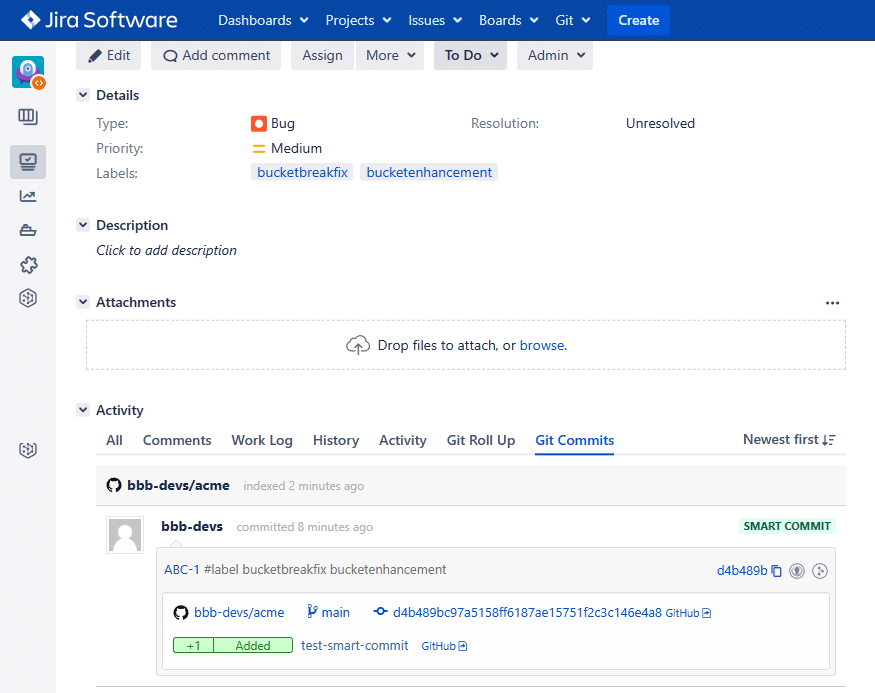Open the Projects dropdown menu
Screen dimensions: 875x693
point(358,20)
